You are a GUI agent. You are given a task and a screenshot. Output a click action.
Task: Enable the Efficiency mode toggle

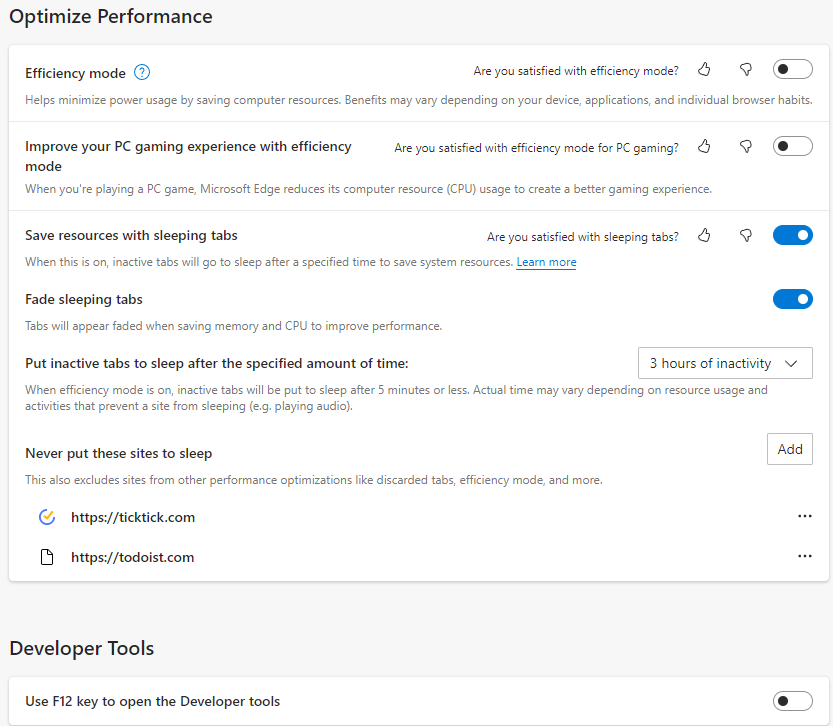pyautogui.click(x=792, y=70)
